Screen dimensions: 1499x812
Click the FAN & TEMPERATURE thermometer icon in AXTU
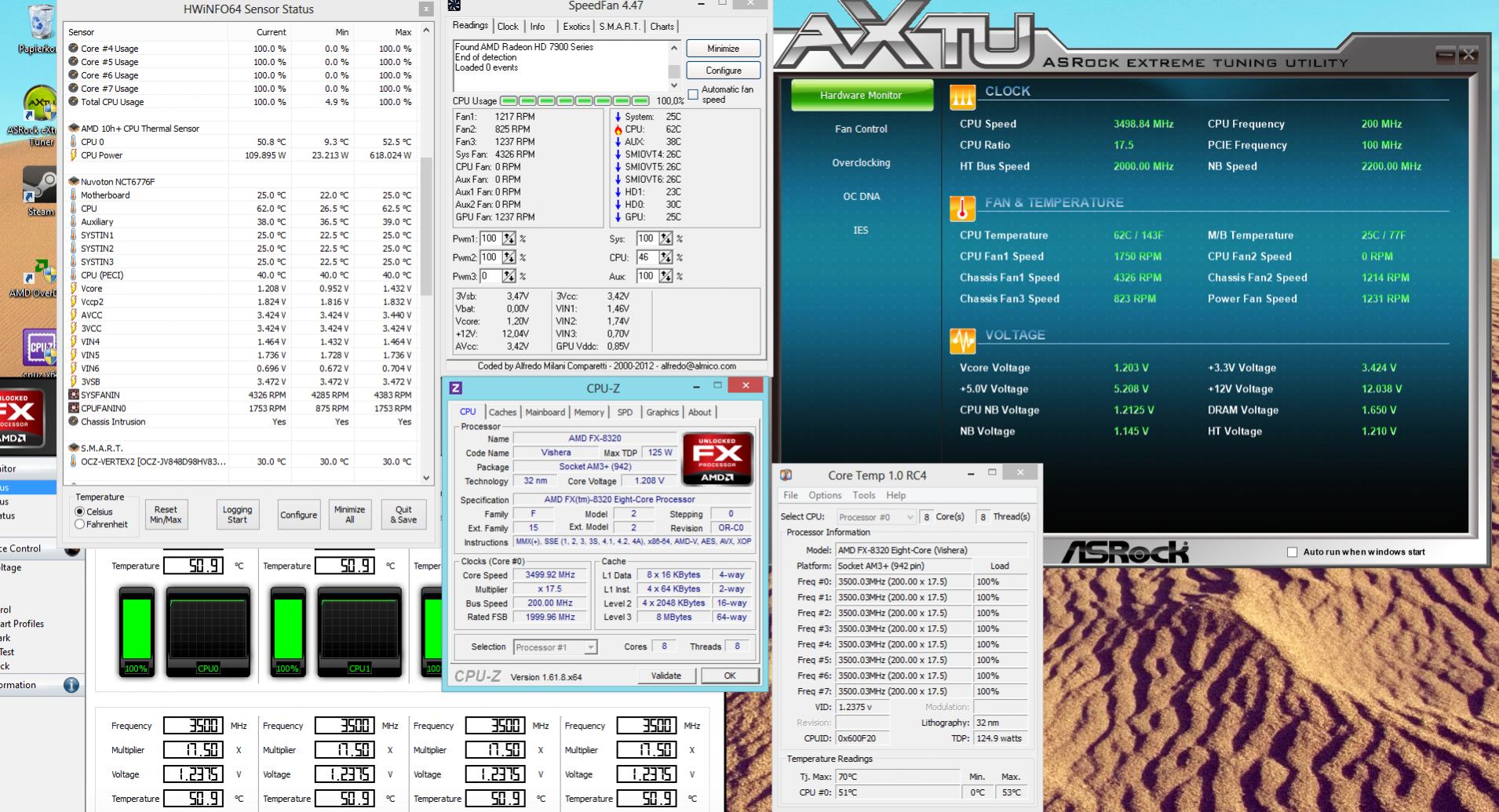pos(962,207)
